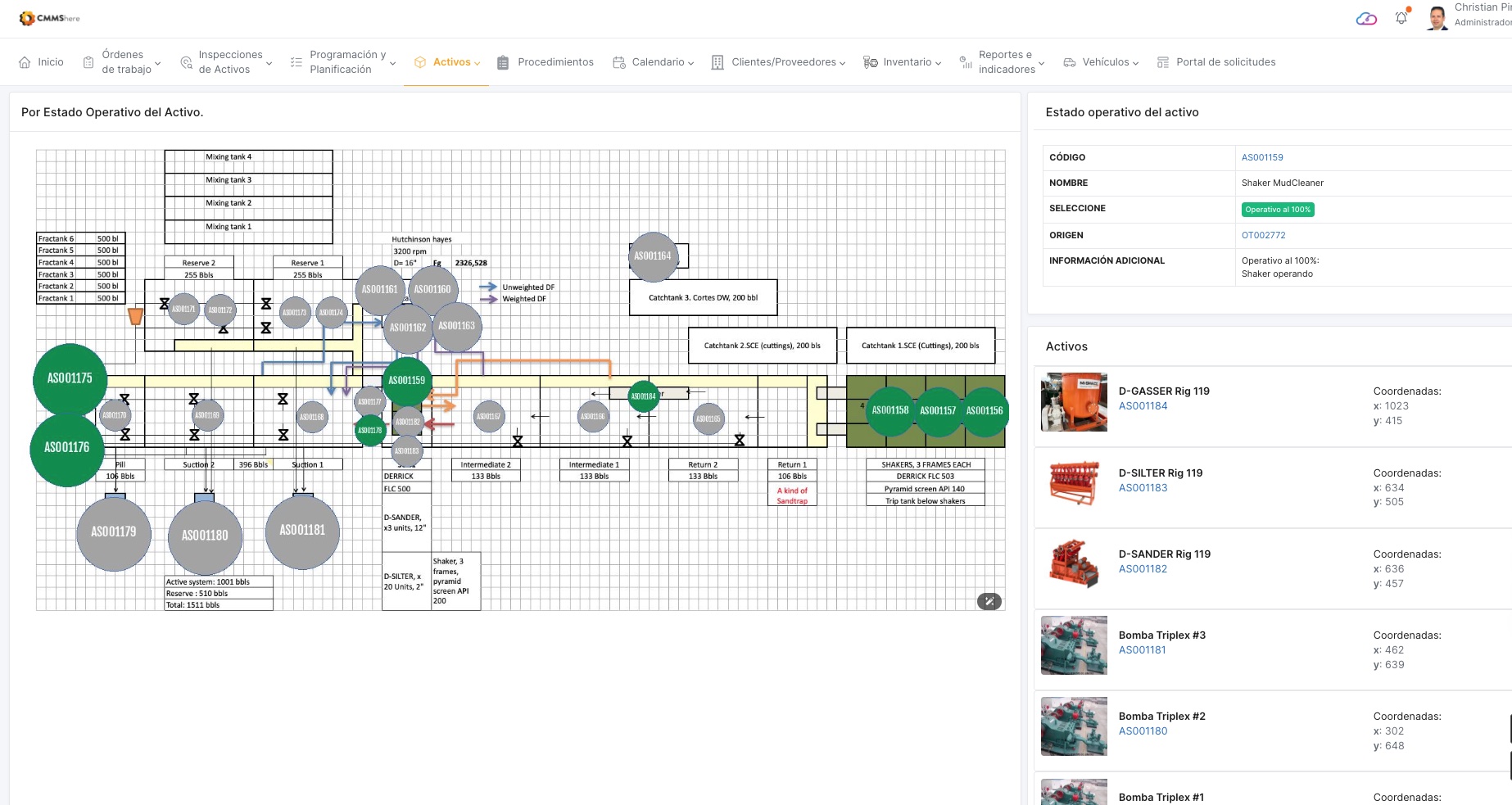The width and height of the screenshot is (1512, 805).
Task: Open the Vehículos dropdown
Action: (1105, 62)
